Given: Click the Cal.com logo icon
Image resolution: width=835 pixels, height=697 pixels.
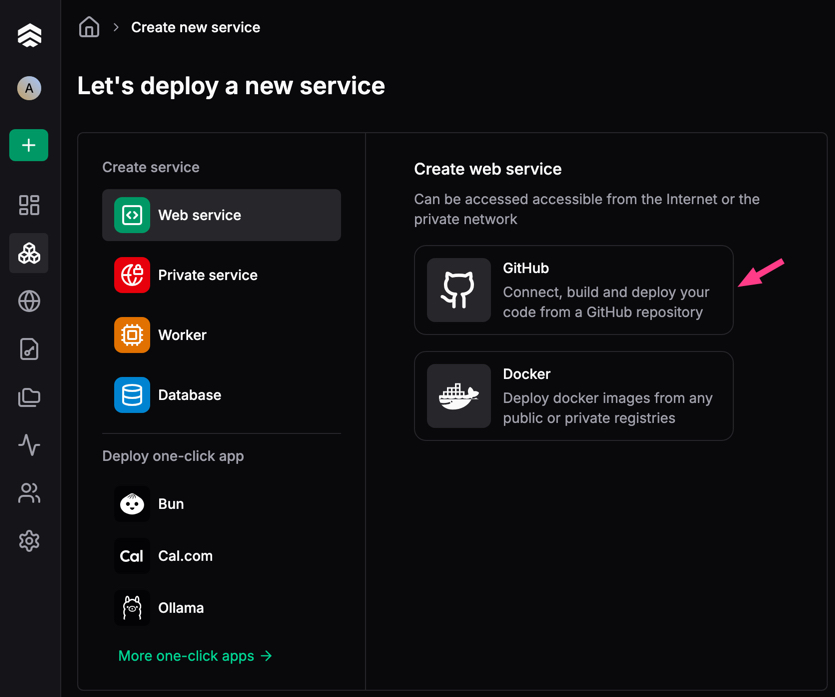Looking at the screenshot, I should coord(132,556).
